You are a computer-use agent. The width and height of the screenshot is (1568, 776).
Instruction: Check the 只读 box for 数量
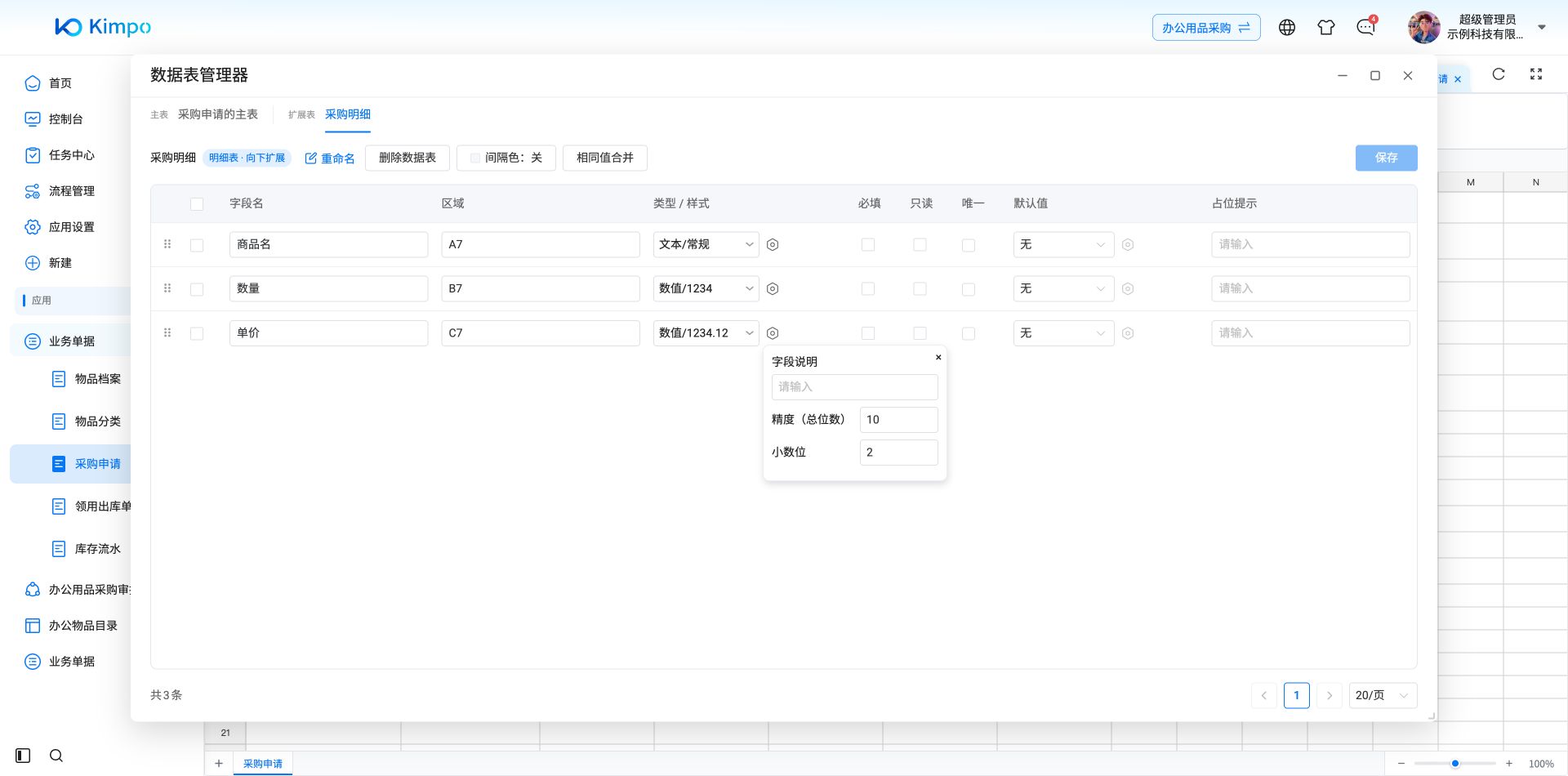coord(920,289)
